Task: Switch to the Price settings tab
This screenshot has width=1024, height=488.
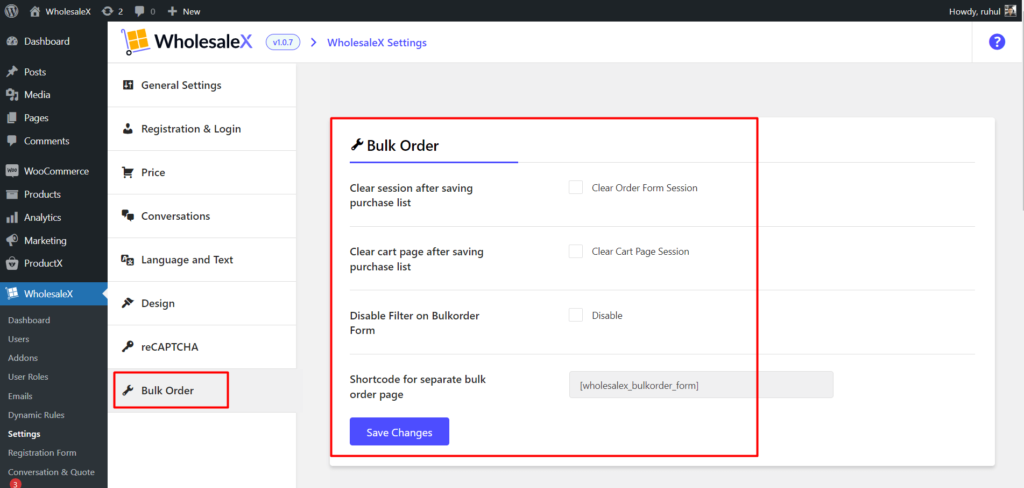Action: click(202, 172)
